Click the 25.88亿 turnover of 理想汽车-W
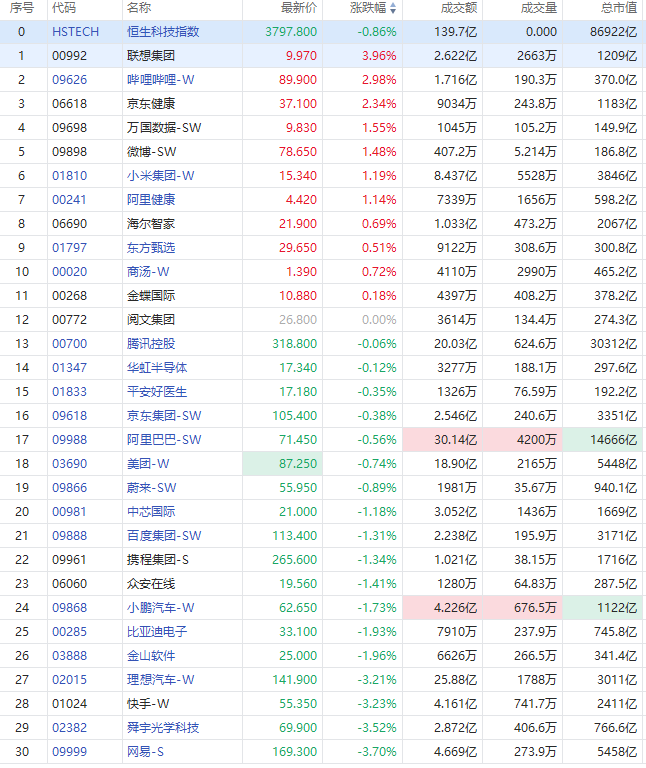Viewport: 646px width, 768px height. (x=455, y=680)
